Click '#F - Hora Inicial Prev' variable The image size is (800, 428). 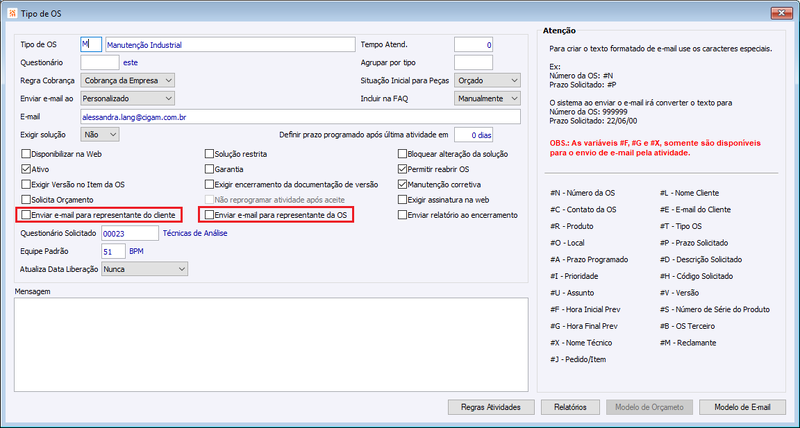tap(585, 309)
